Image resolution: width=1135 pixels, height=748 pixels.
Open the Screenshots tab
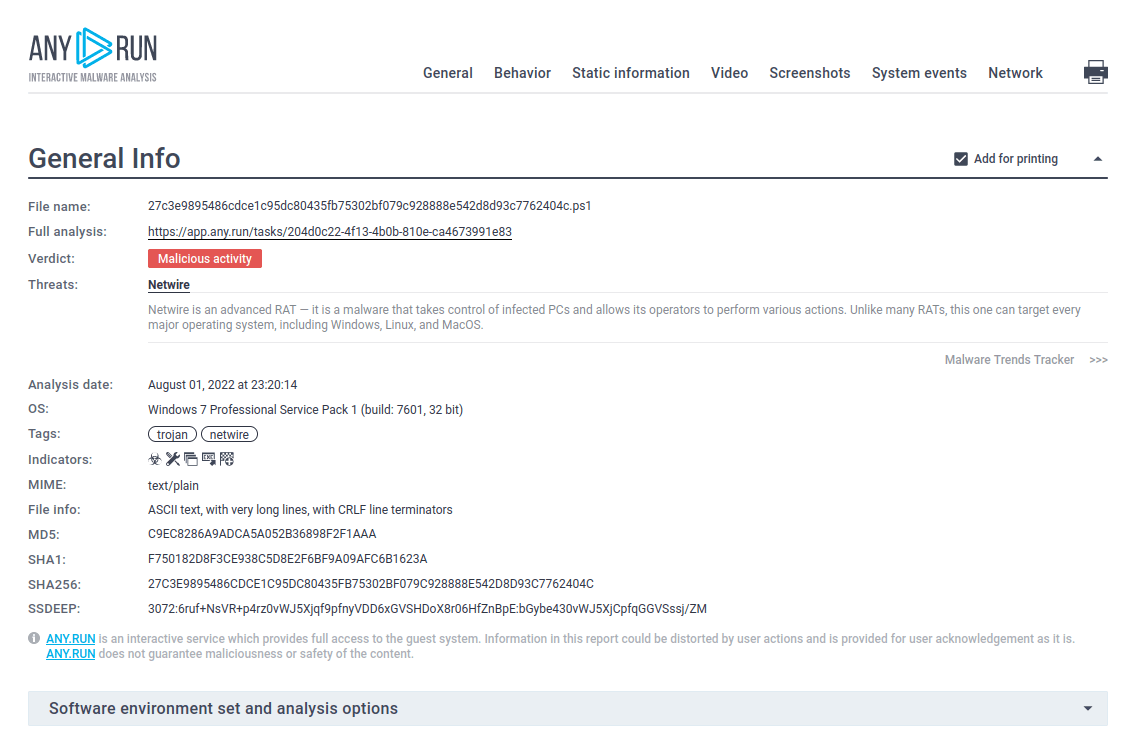pos(809,73)
